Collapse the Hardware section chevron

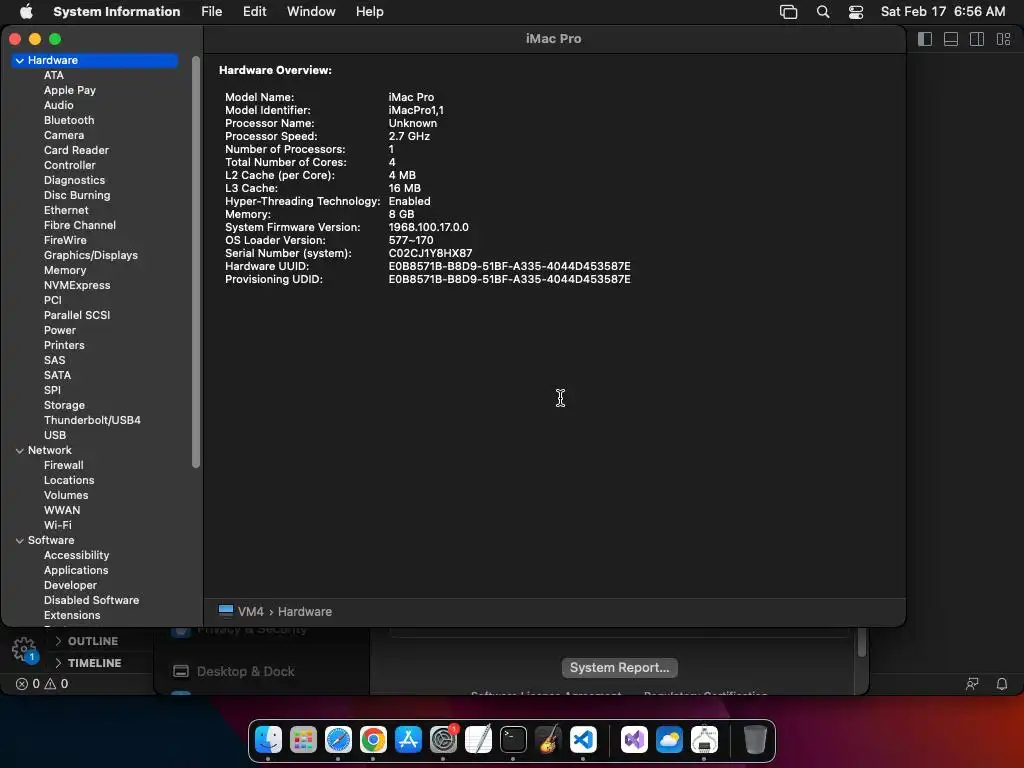click(x=20, y=60)
